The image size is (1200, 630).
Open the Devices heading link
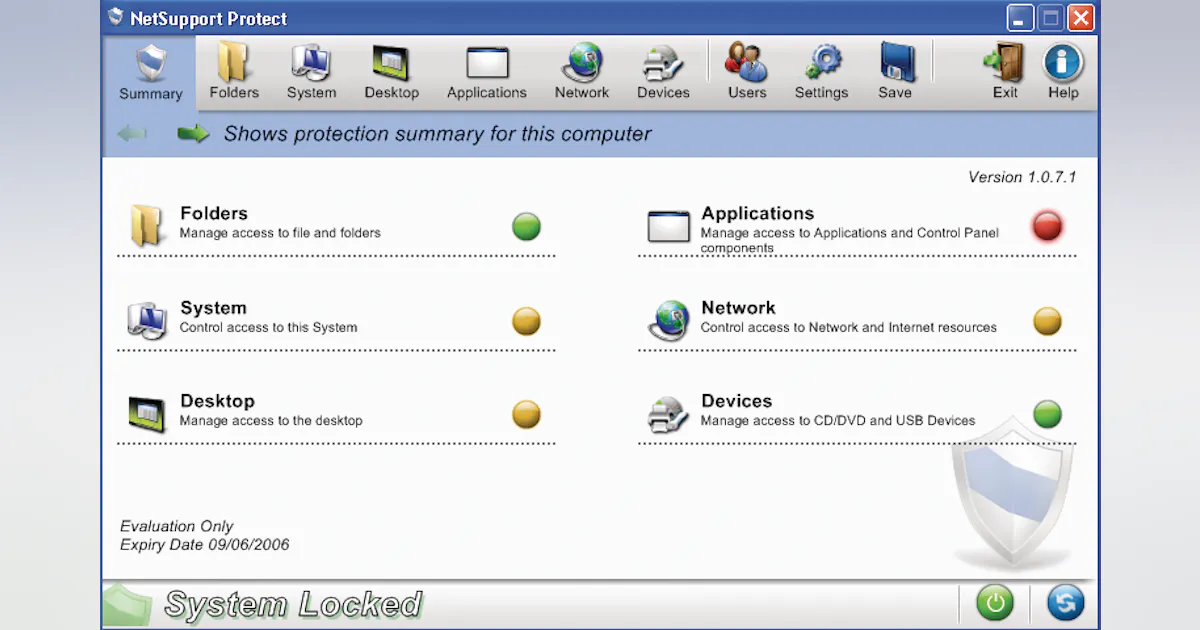pyautogui.click(x=737, y=401)
